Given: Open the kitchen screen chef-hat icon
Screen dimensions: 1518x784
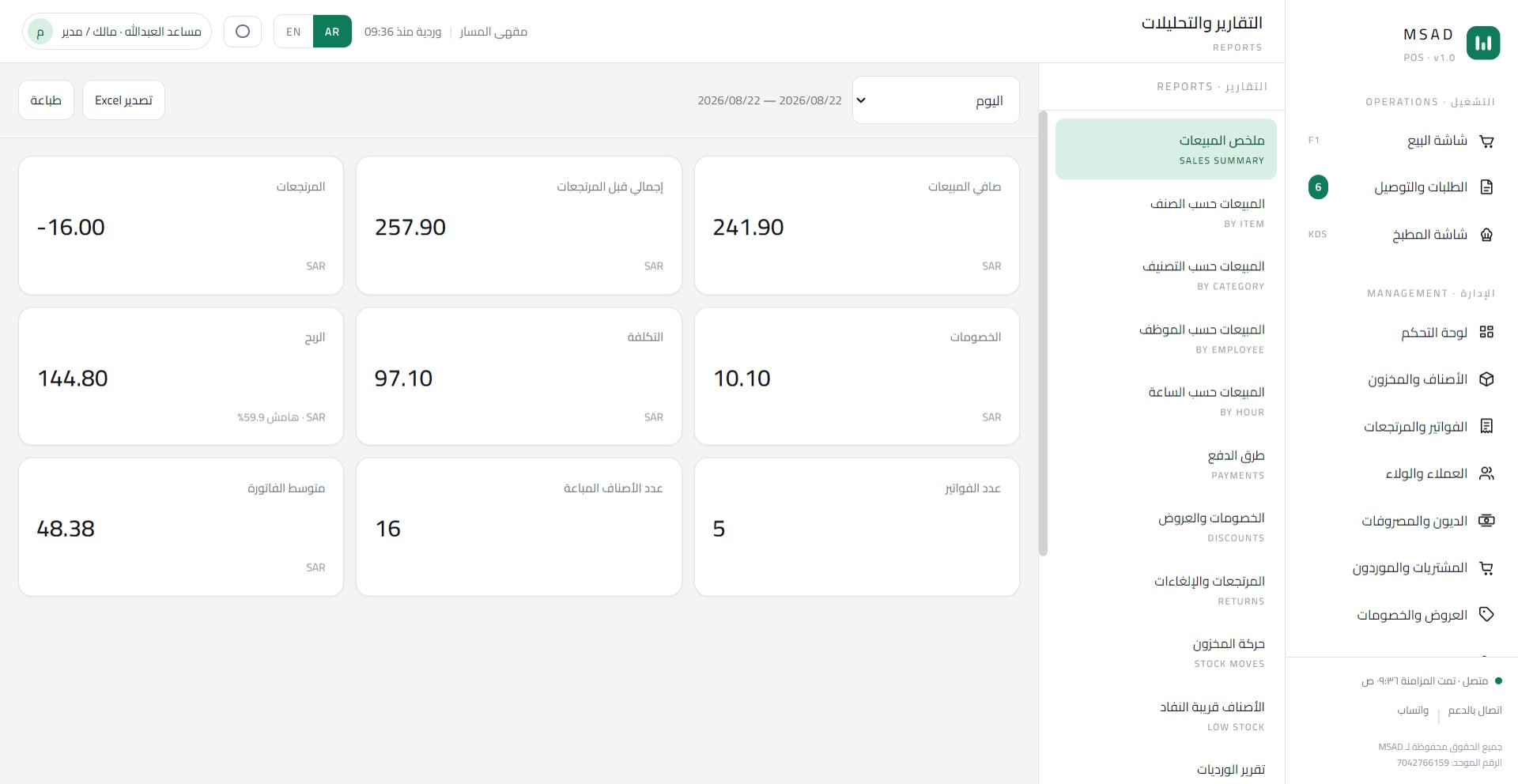Looking at the screenshot, I should (1486, 235).
